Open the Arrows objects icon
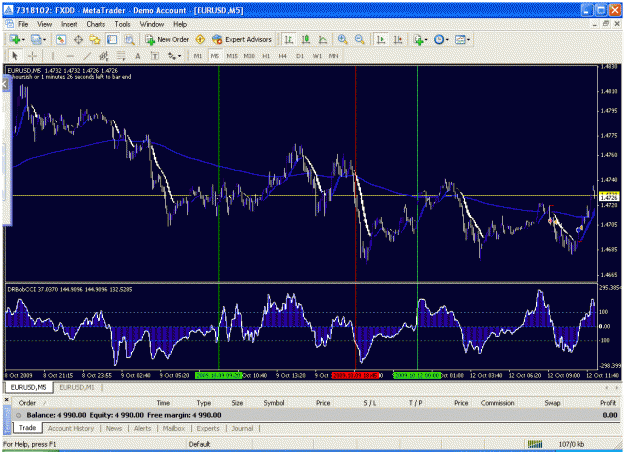This screenshot has width=625, height=452. click(172, 56)
